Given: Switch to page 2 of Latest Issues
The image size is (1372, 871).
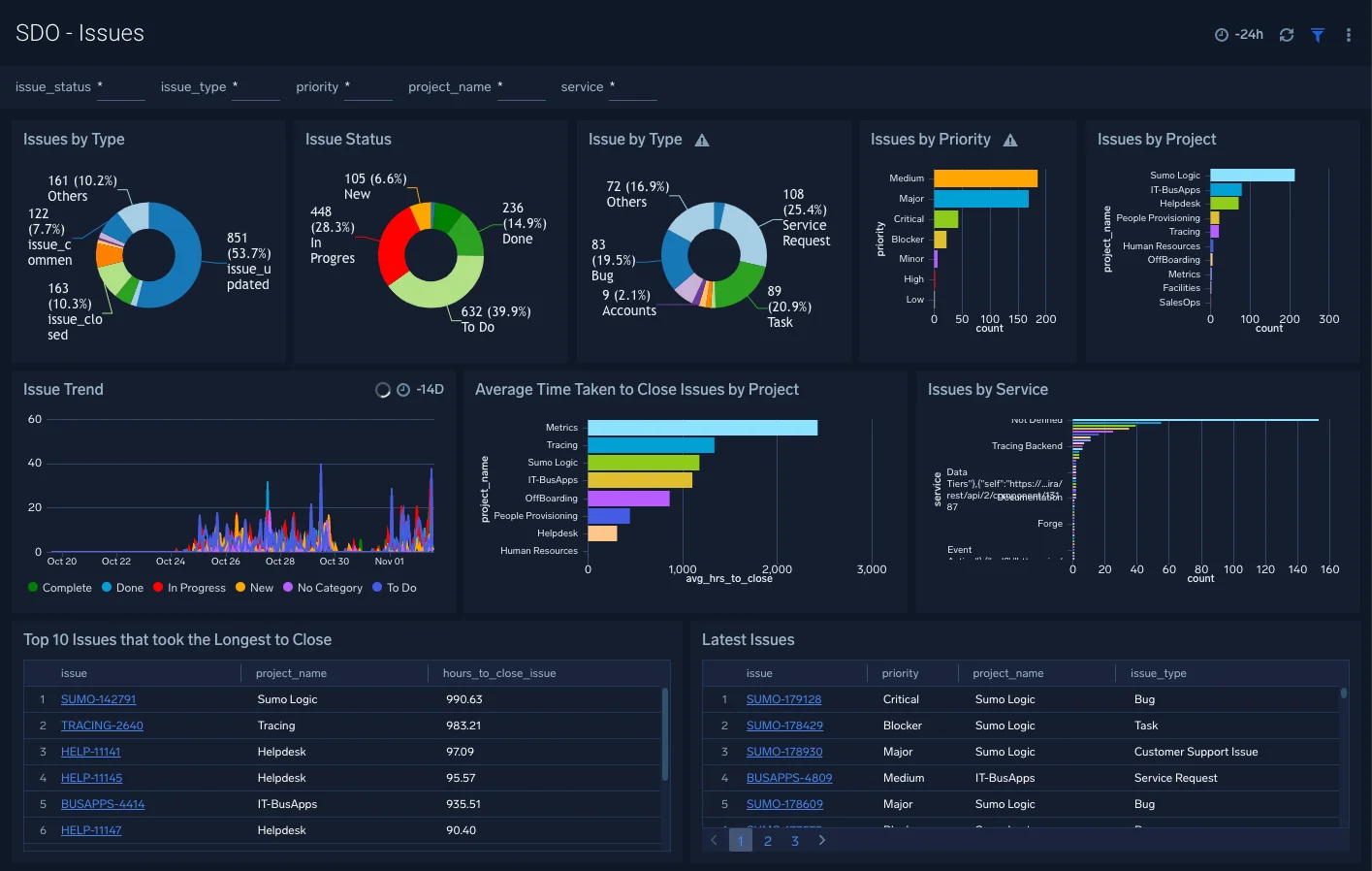Looking at the screenshot, I should click(x=767, y=840).
